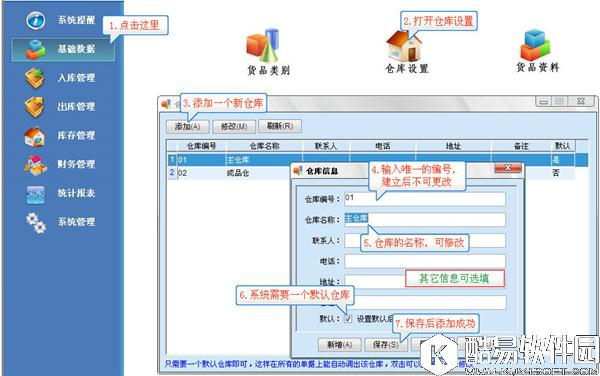Select the 基础数据 cubes icon in sidebar

[36, 49]
